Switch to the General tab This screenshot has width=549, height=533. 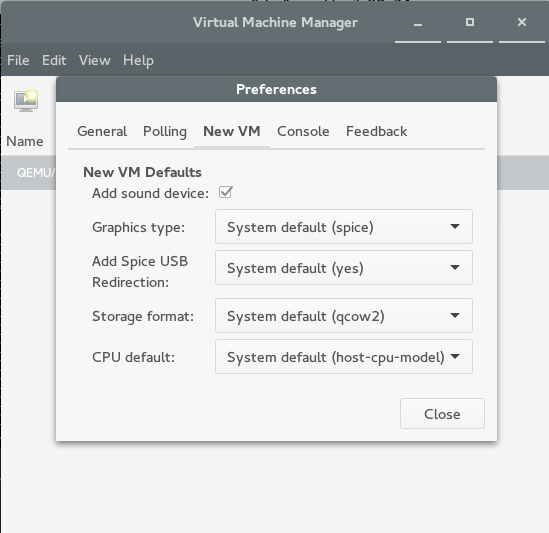tap(102, 132)
